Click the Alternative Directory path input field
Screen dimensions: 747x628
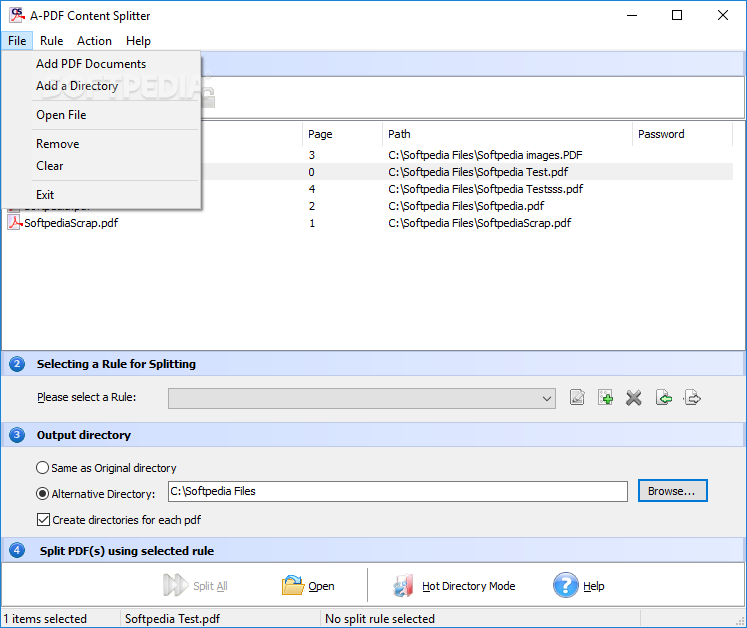tap(398, 491)
